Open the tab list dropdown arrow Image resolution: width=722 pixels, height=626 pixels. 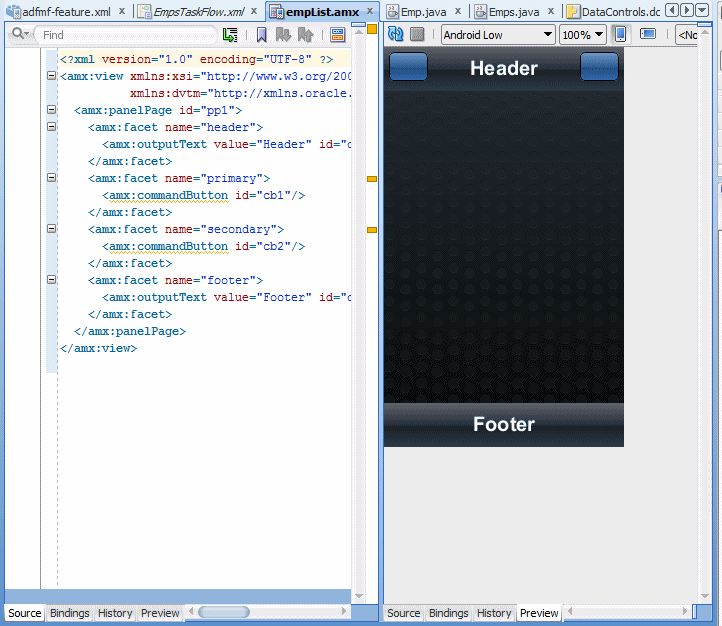click(x=702, y=10)
